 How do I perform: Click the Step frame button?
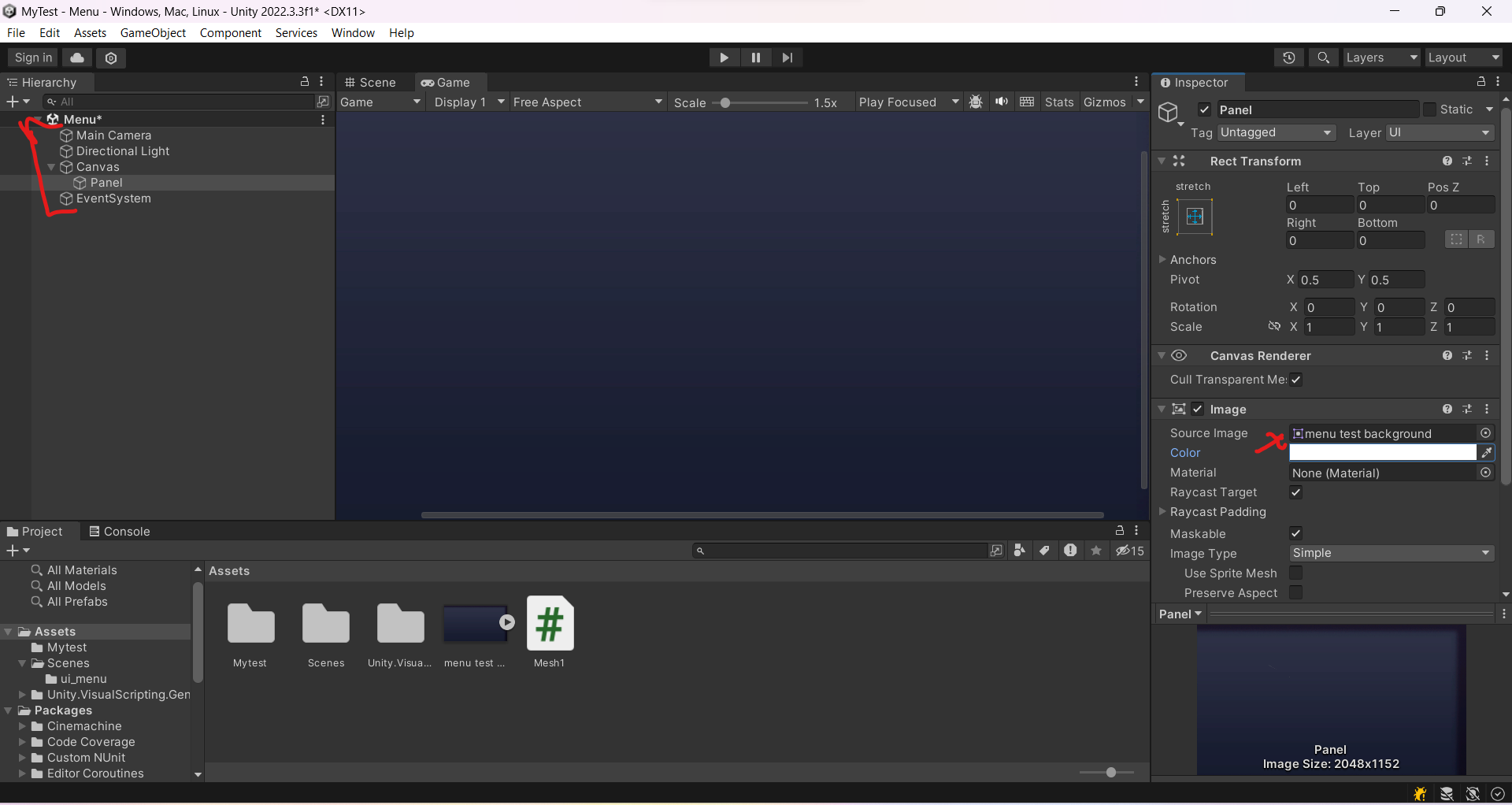(787, 57)
